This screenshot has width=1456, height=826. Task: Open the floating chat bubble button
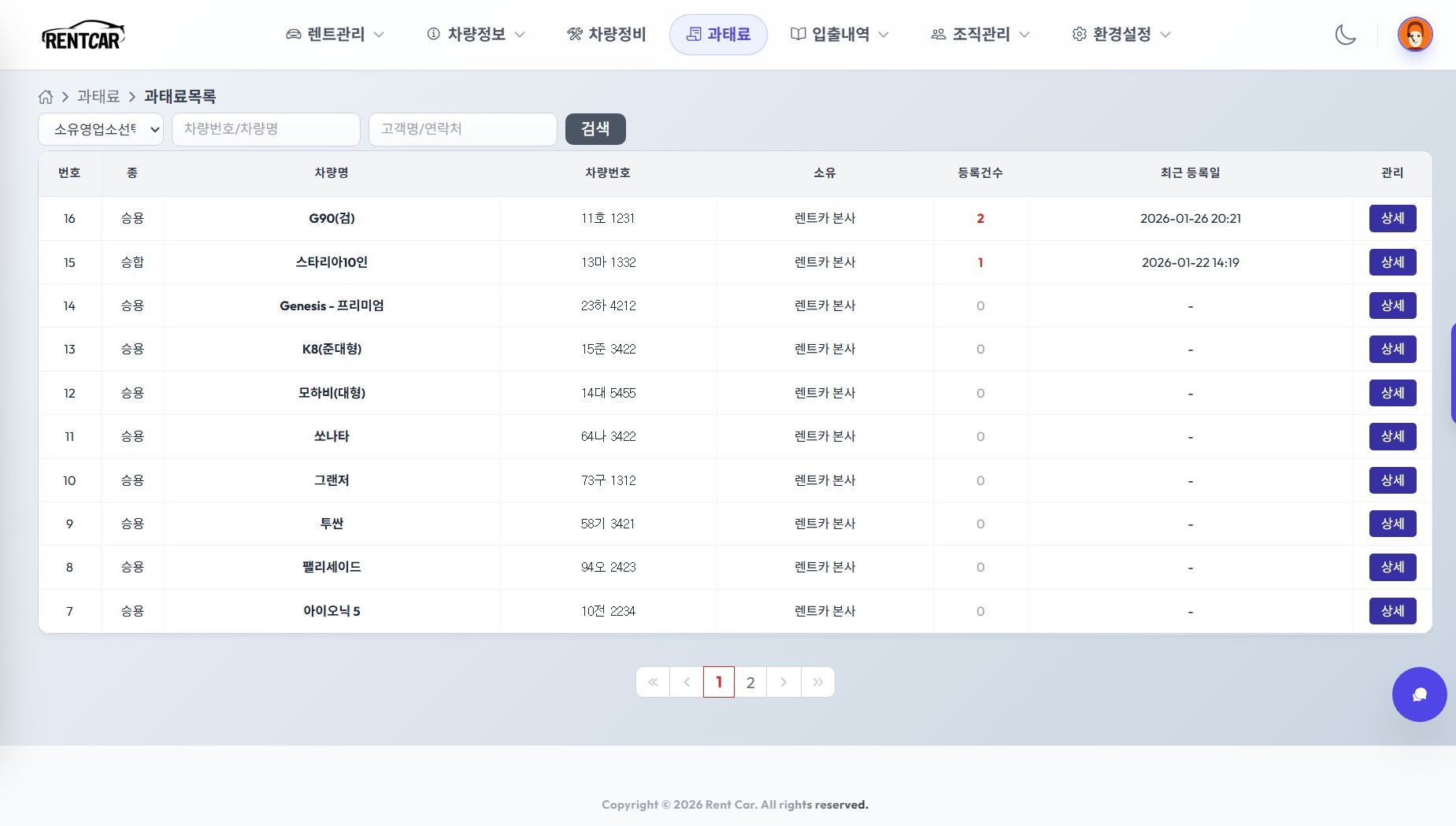coord(1419,695)
